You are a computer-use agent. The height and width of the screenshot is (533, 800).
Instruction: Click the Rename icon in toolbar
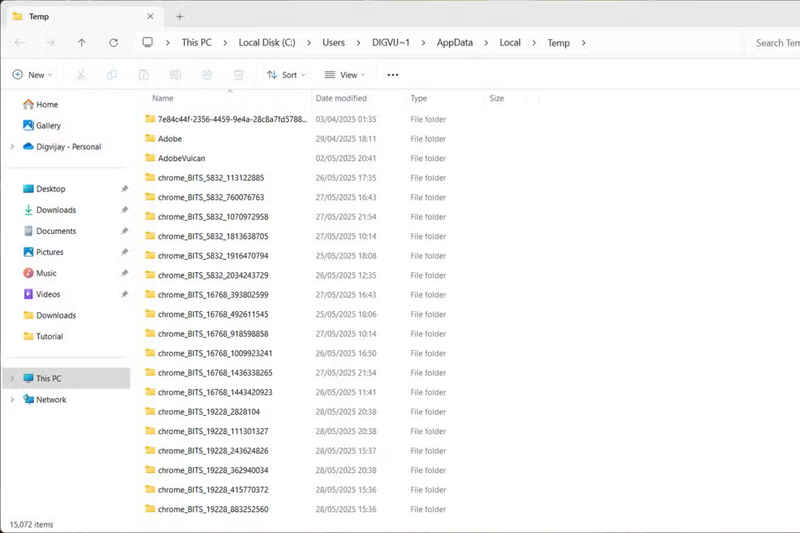coord(175,75)
